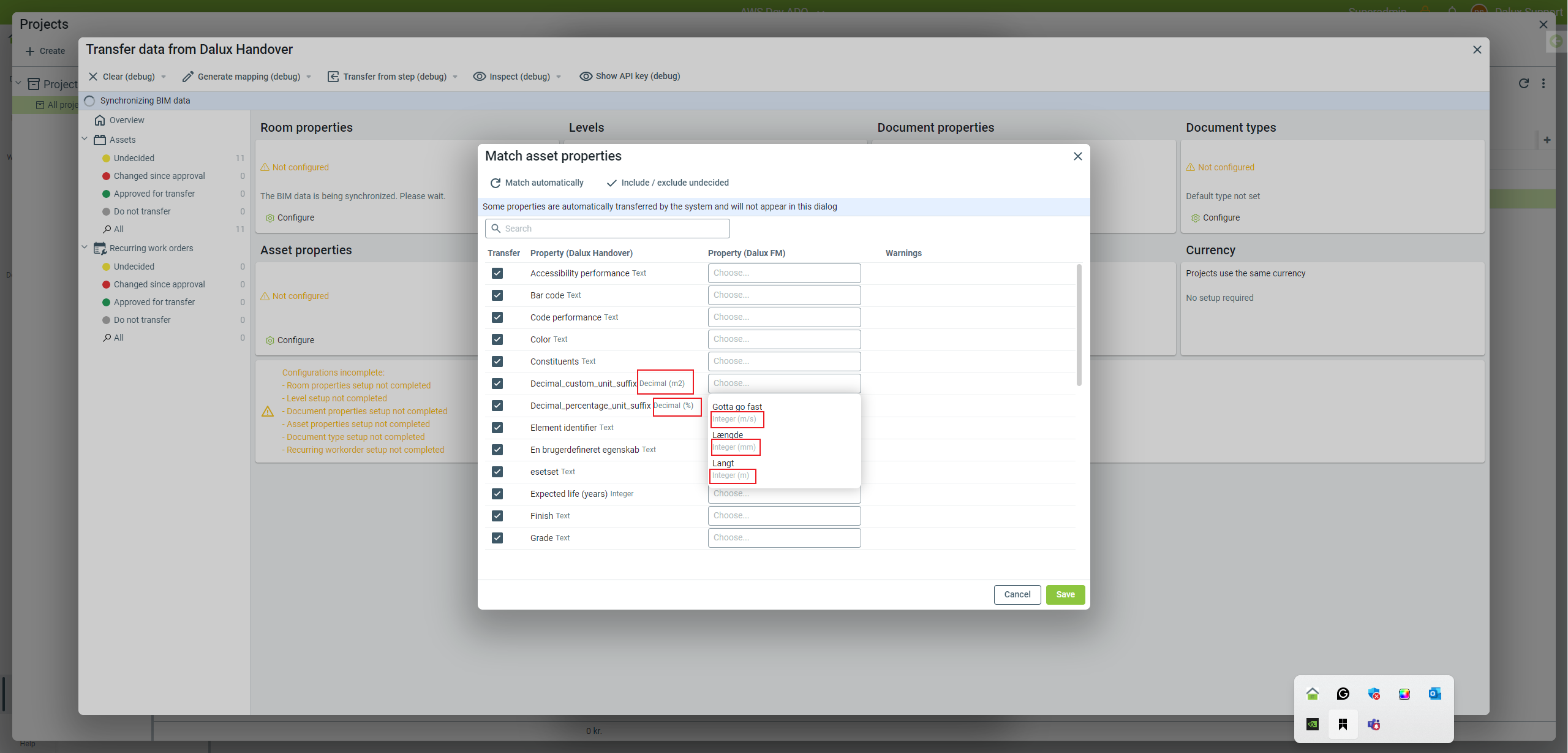This screenshot has width=1568, height=753.
Task: Click the Show API key eye icon
Action: [586, 76]
